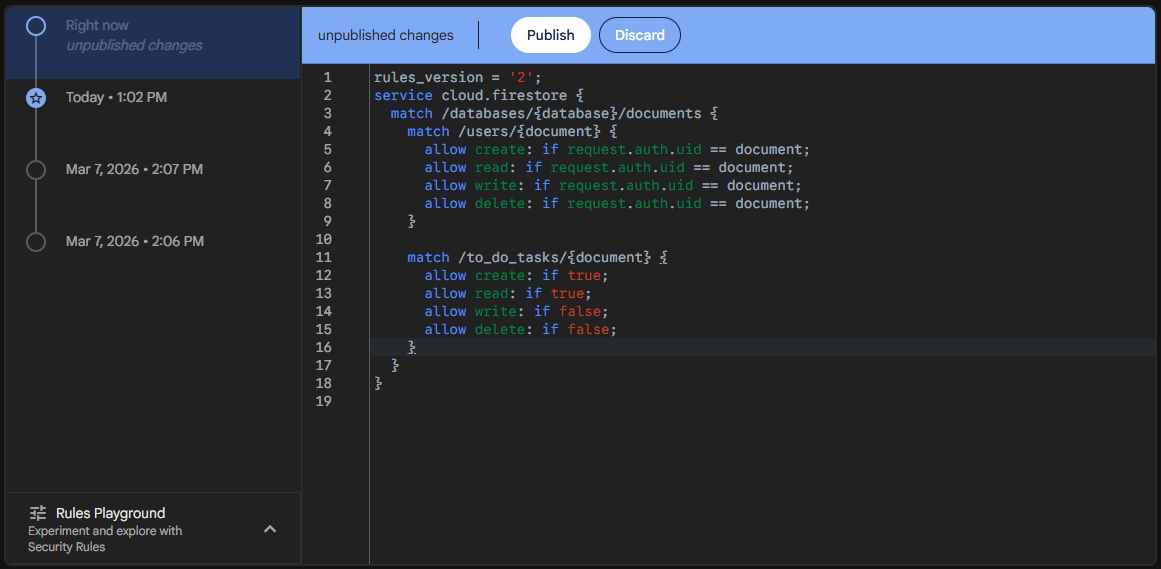
Task: Expand the Rules Playground panel chevron
Action: [x=270, y=529]
